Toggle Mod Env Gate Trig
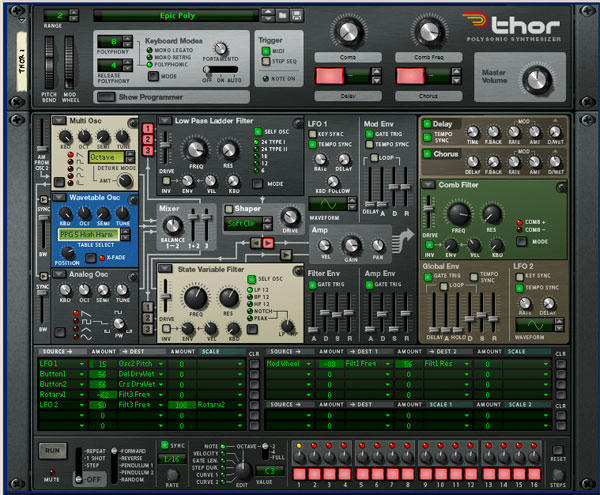The image size is (600, 495). (x=369, y=134)
